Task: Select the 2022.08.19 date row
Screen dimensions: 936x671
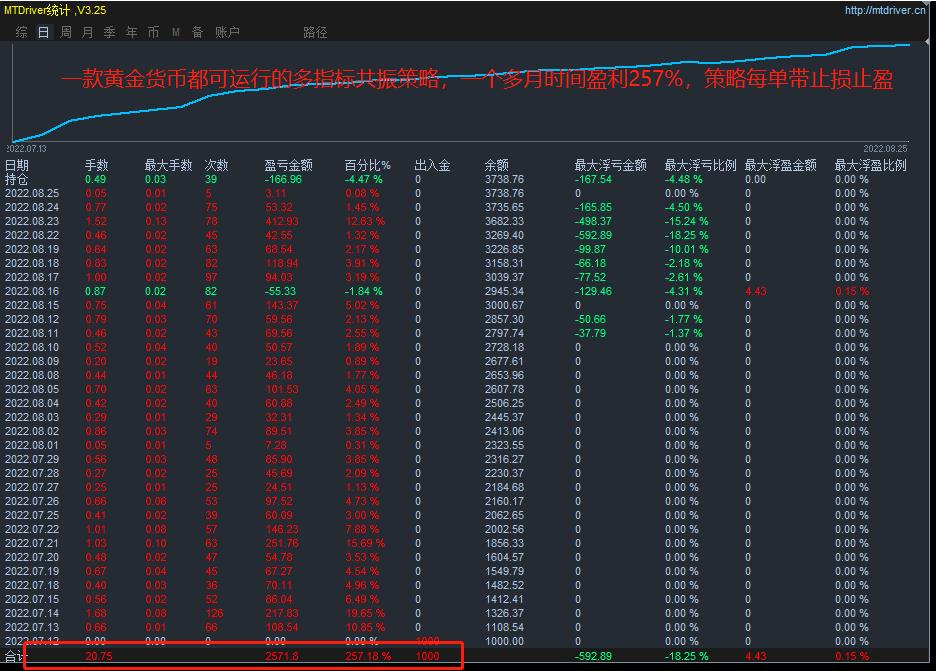Action: tap(32, 250)
